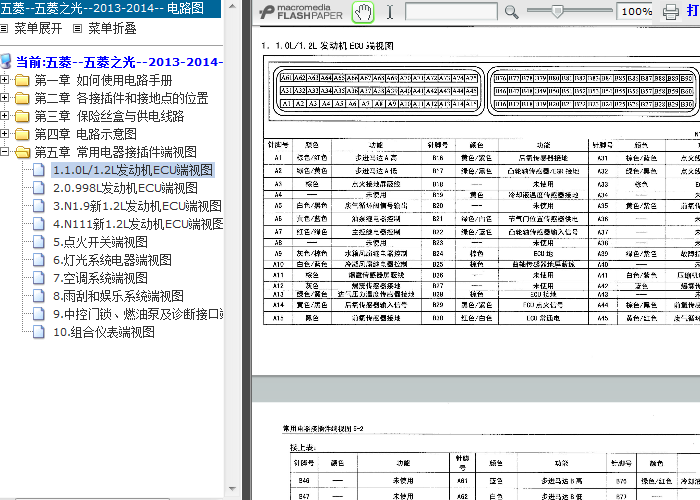Viewport: 700px width, 500px height.
Task: Click 菜单展开 to expand all menus
Action: pyautogui.click(x=38, y=29)
